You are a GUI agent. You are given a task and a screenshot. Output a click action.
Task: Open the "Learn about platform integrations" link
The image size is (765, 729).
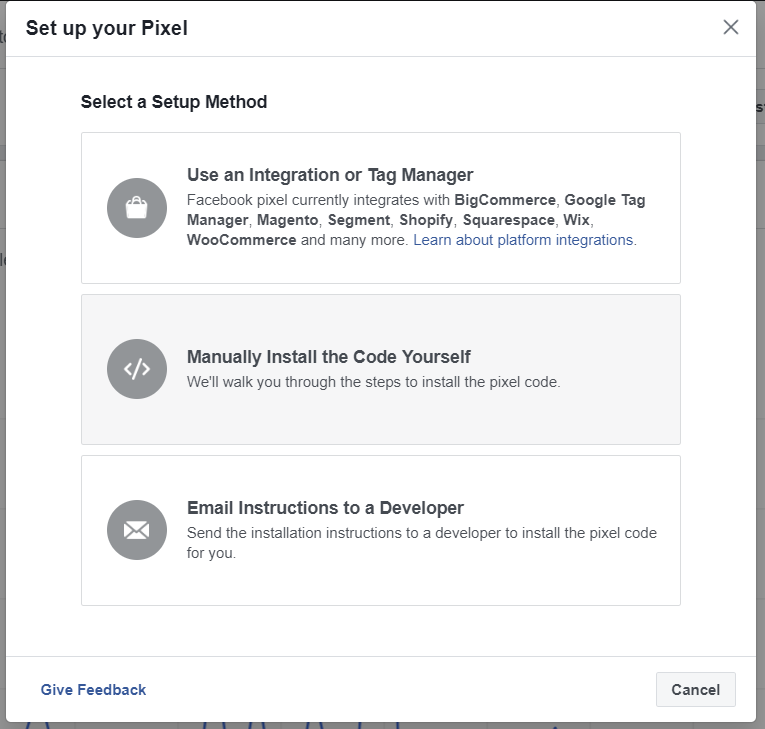coord(524,240)
